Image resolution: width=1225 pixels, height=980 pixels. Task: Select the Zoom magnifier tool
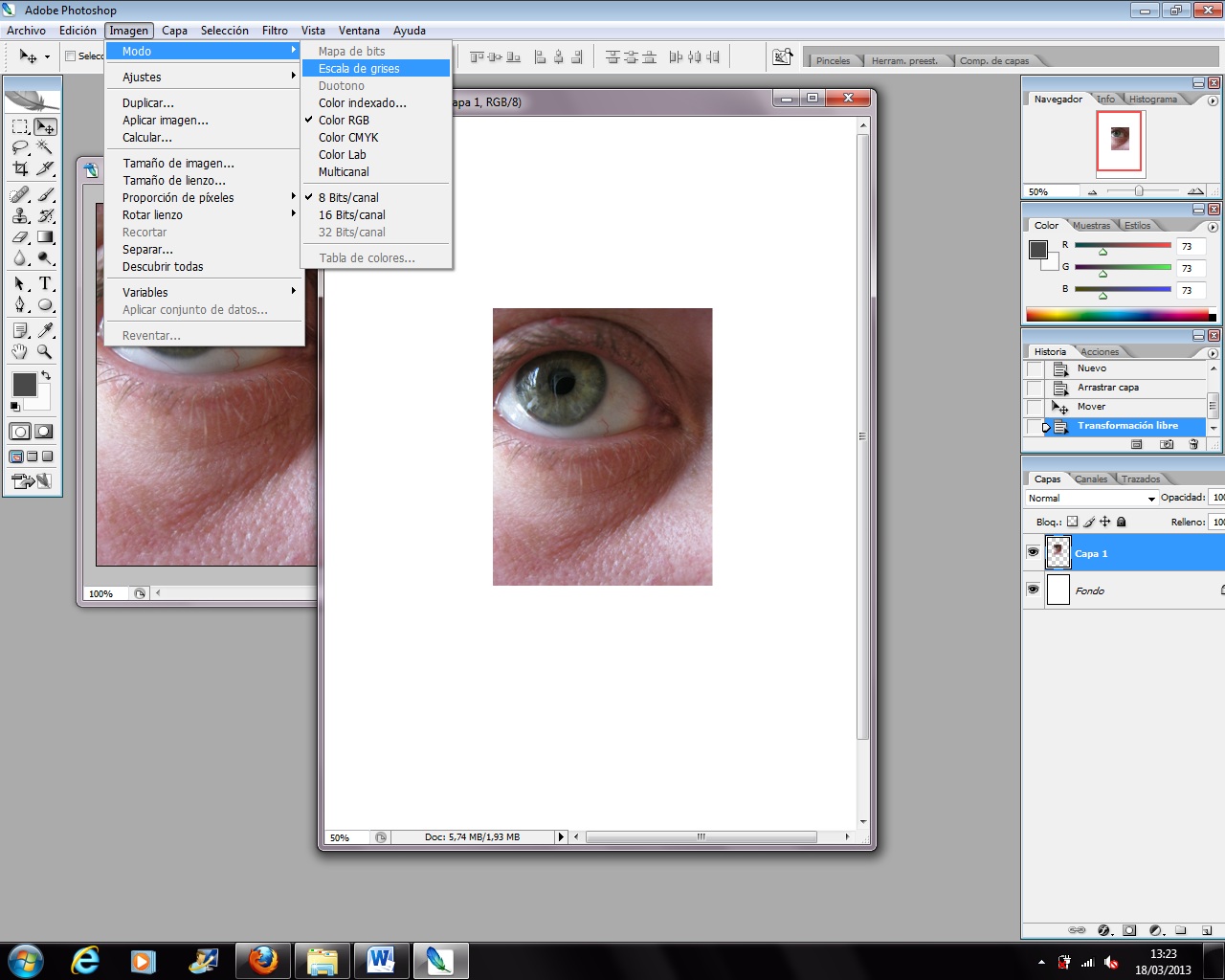click(45, 352)
